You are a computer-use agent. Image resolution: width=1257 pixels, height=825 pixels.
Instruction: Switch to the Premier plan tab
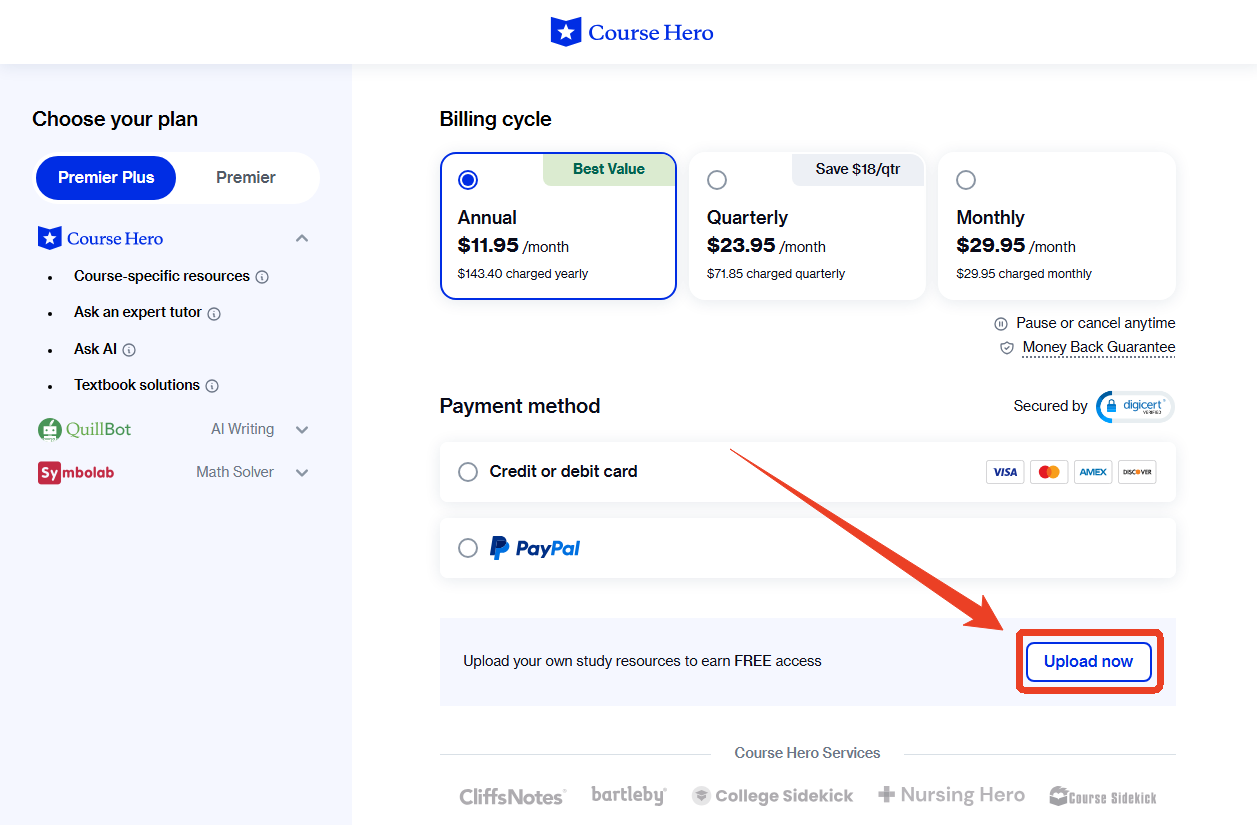click(x=246, y=178)
